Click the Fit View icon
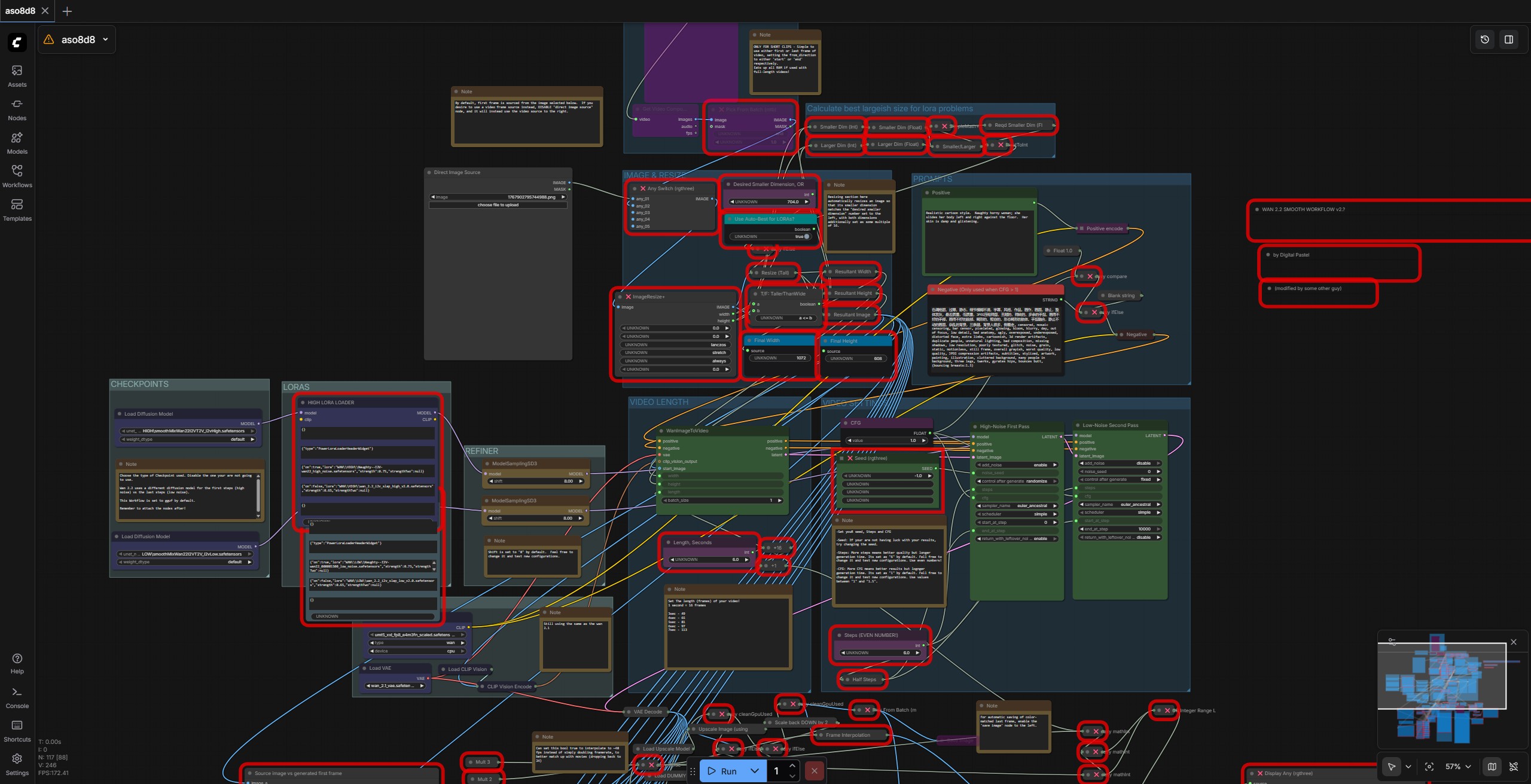Image resolution: width=1531 pixels, height=784 pixels. 1429,767
